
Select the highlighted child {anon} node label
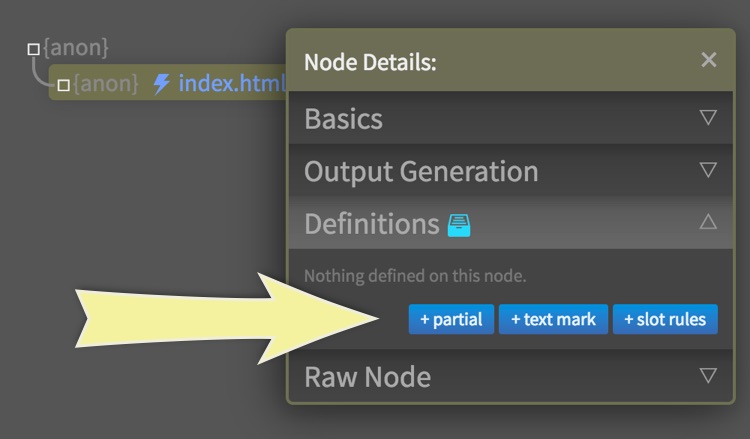(x=107, y=84)
